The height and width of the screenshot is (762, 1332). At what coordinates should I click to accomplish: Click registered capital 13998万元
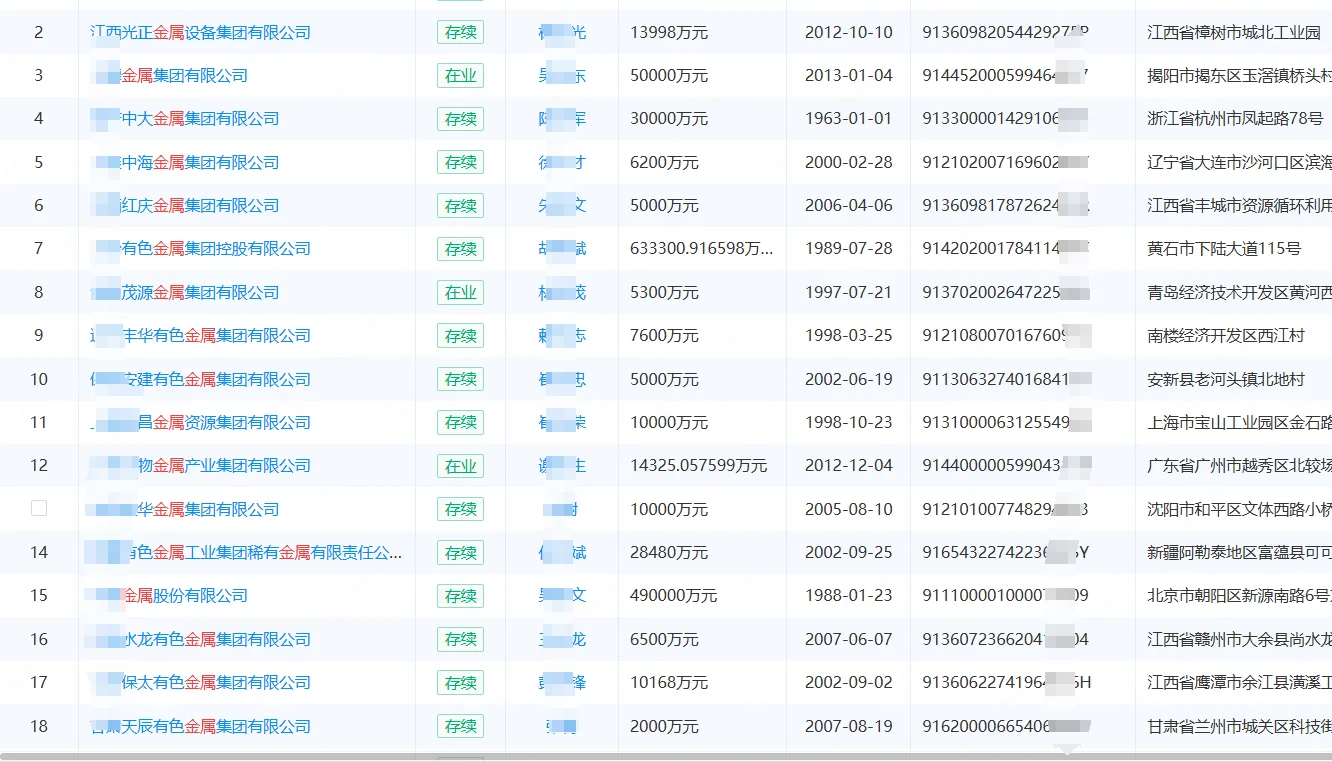tap(669, 32)
